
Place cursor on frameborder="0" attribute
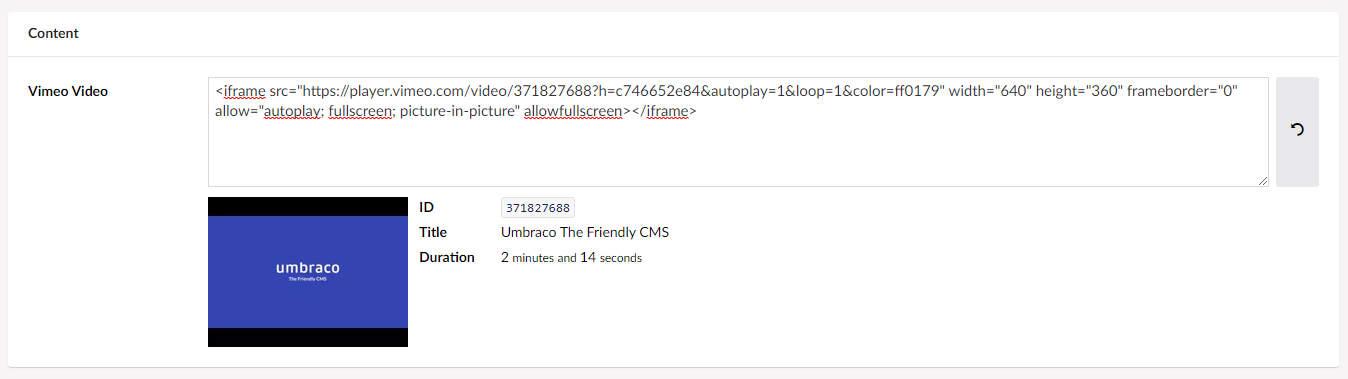(1183, 91)
